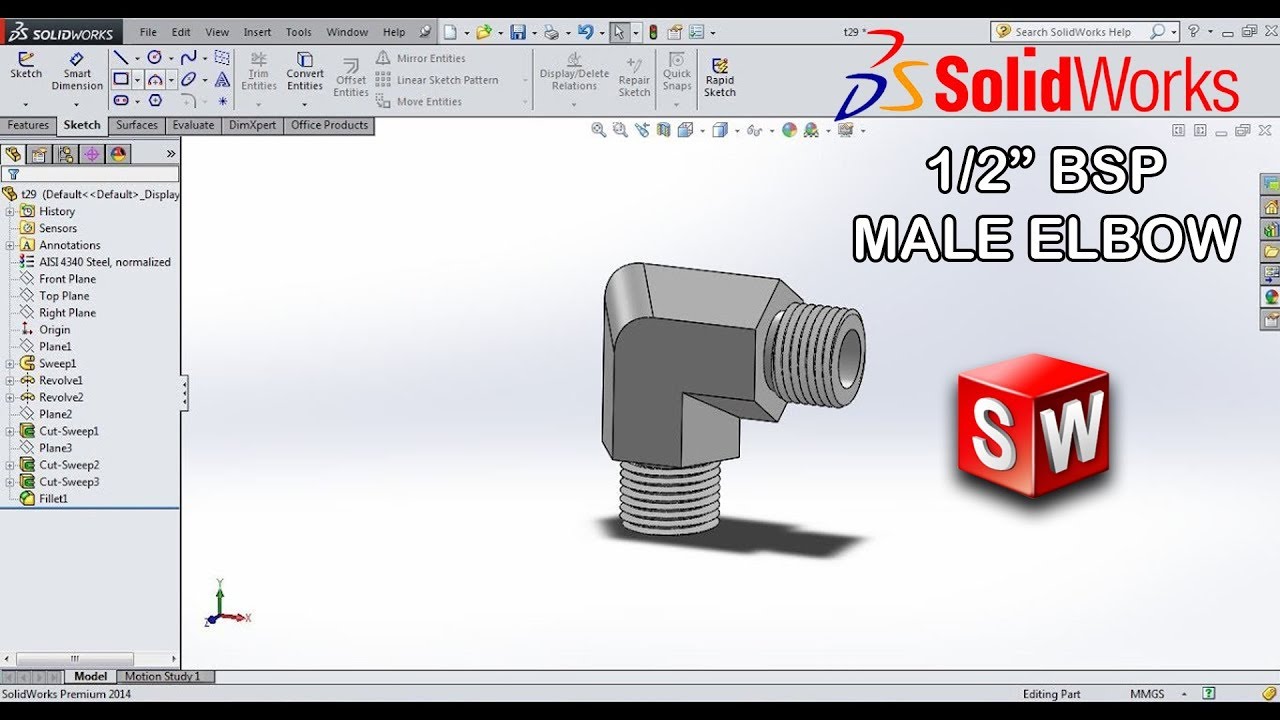Viewport: 1280px width, 720px height.
Task: Click the Help question mark icon
Action: coord(1193,32)
